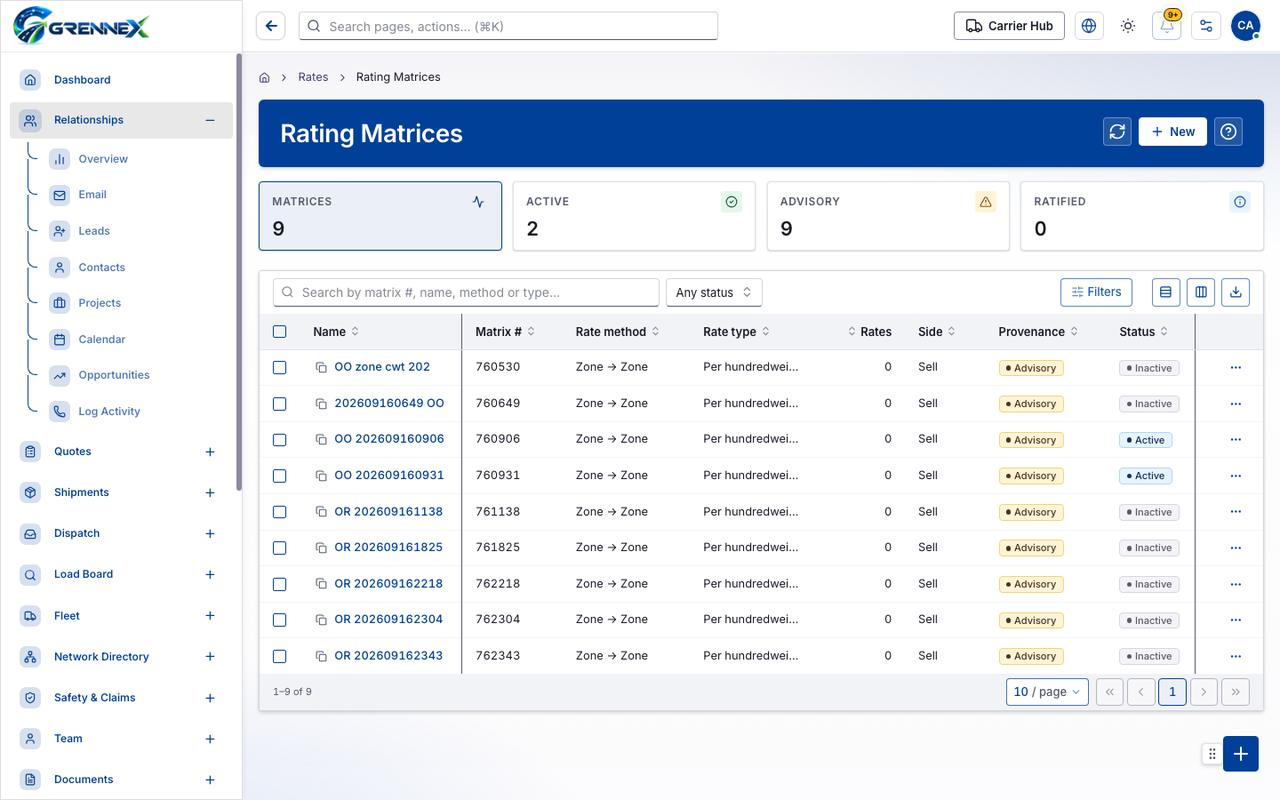Click the New matrix button

(x=1173, y=132)
